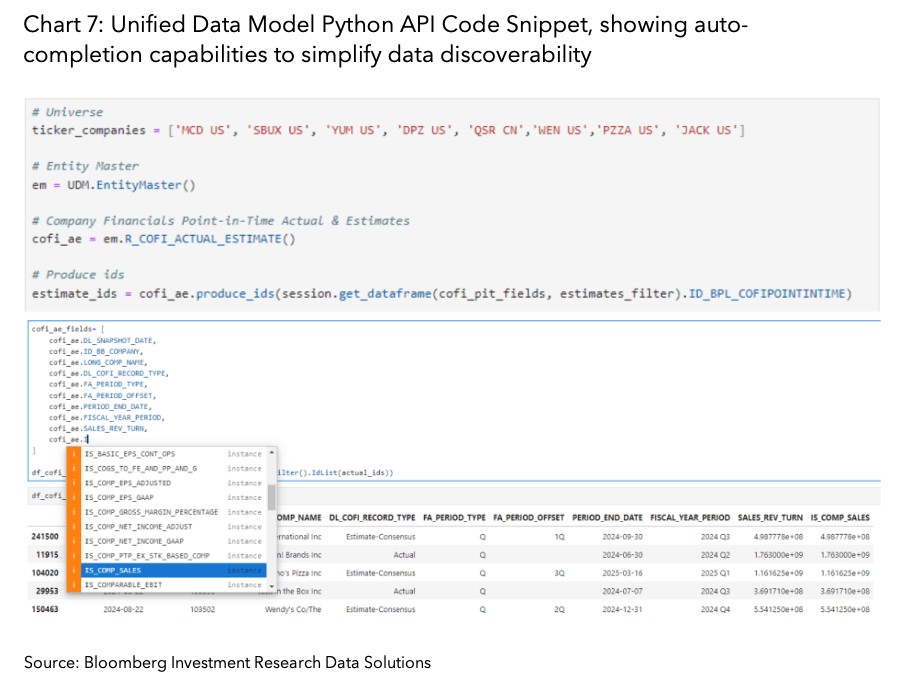901x686 pixels.
Task: Click the orange icon beside IS_COMPARABLE_EBIT
Action: [x=74, y=585]
